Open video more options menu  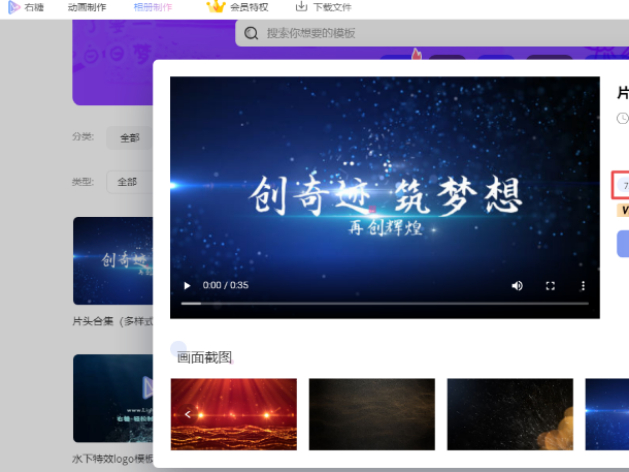583,286
